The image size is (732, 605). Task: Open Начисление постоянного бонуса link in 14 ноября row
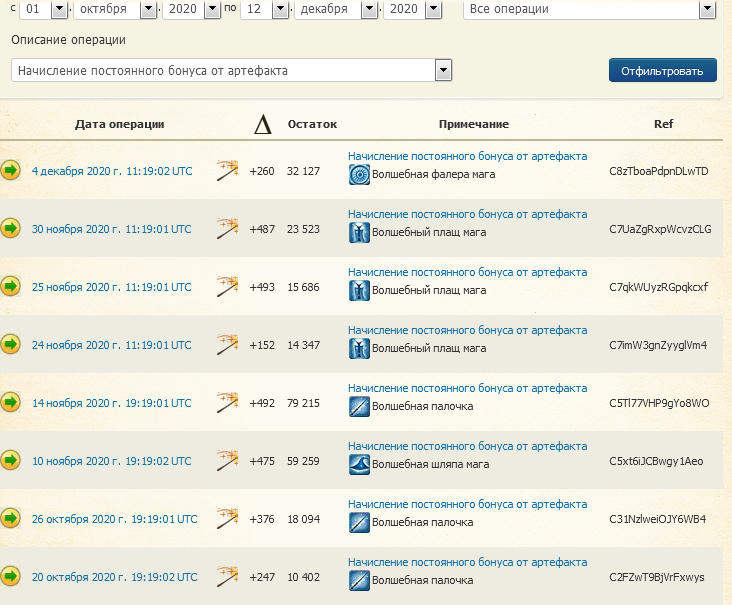pyautogui.click(x=467, y=389)
